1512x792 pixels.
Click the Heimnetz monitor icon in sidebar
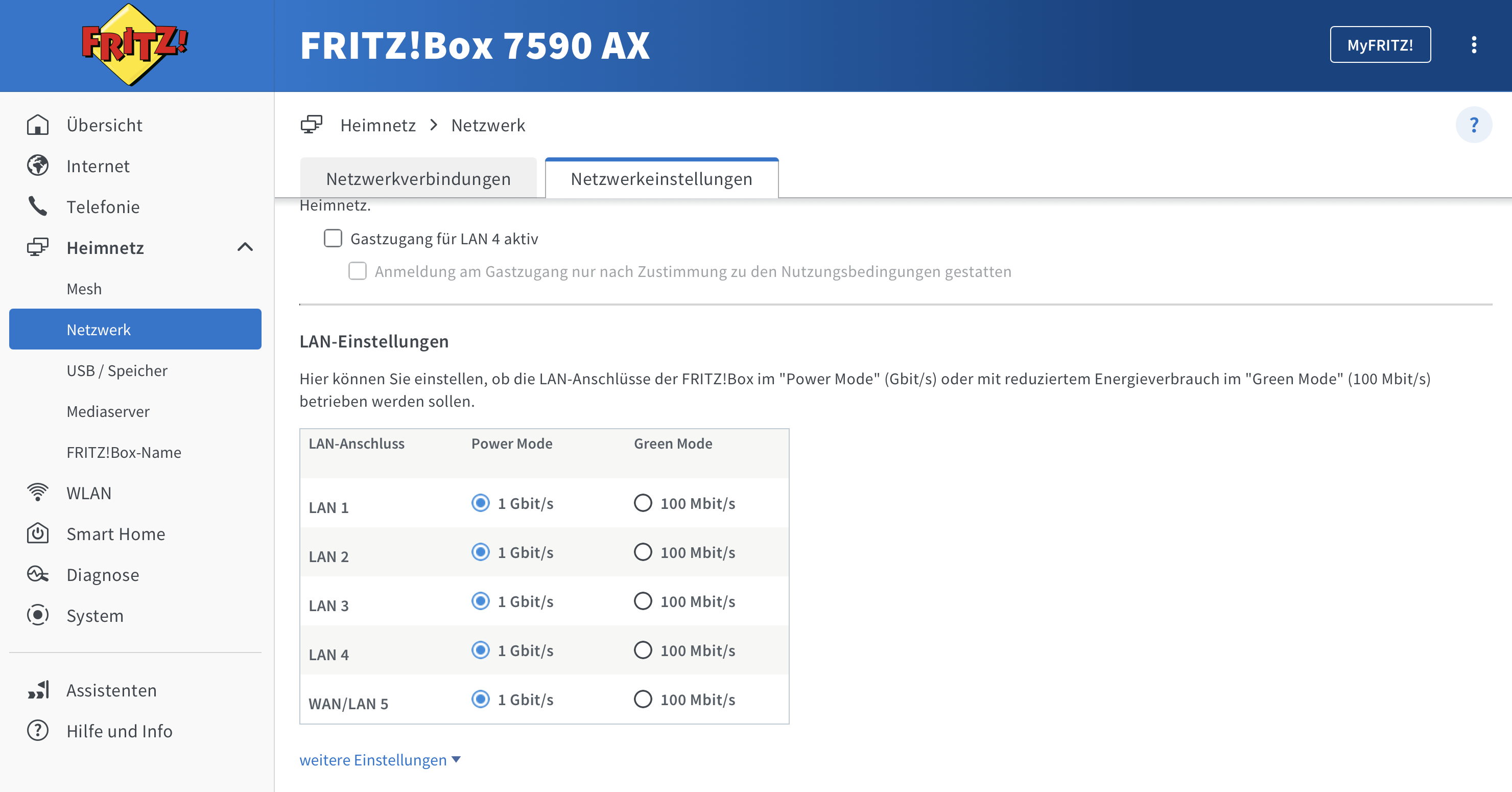38,247
